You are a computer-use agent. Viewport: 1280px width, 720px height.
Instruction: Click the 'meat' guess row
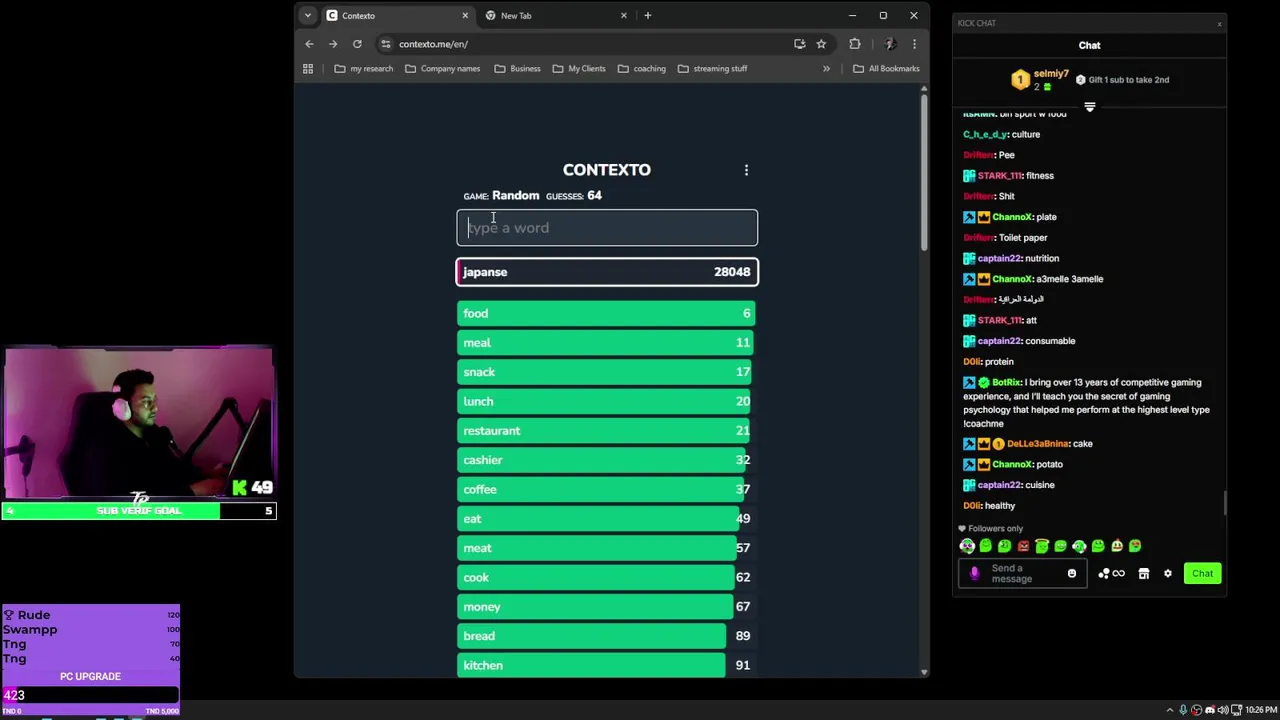point(606,548)
